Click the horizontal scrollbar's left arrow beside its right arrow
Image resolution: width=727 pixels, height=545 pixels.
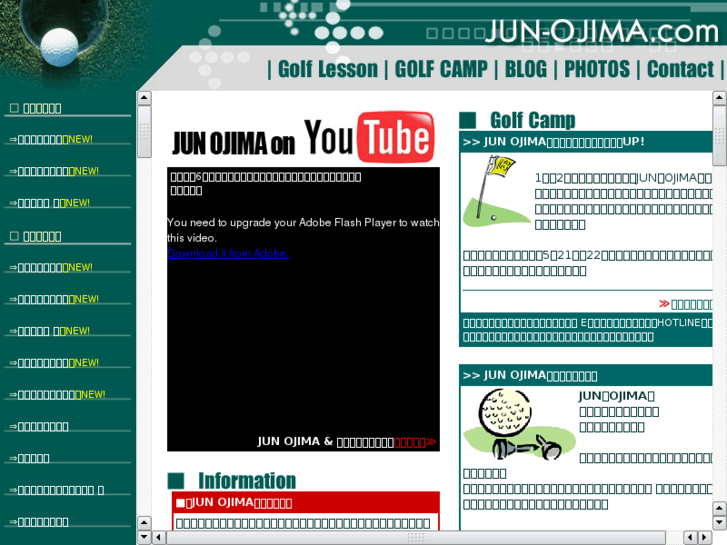(x=690, y=538)
